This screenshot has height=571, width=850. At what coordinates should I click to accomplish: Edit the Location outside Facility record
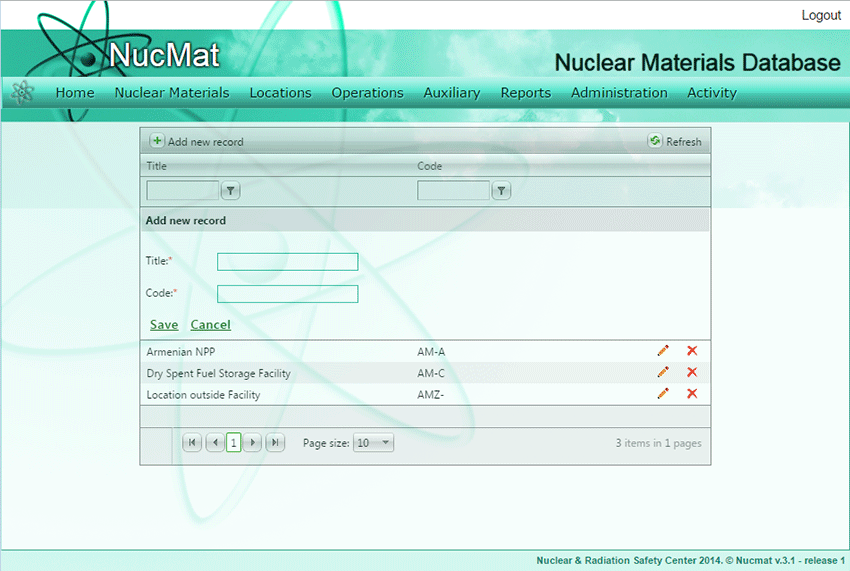point(662,394)
